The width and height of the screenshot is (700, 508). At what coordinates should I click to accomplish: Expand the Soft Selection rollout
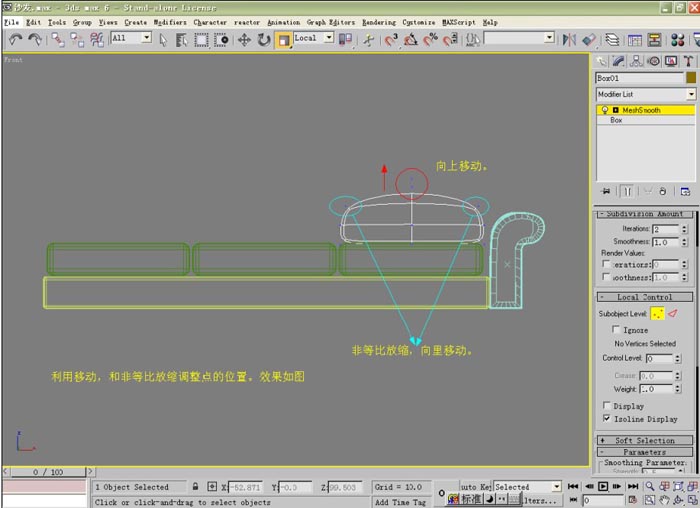tap(645, 440)
